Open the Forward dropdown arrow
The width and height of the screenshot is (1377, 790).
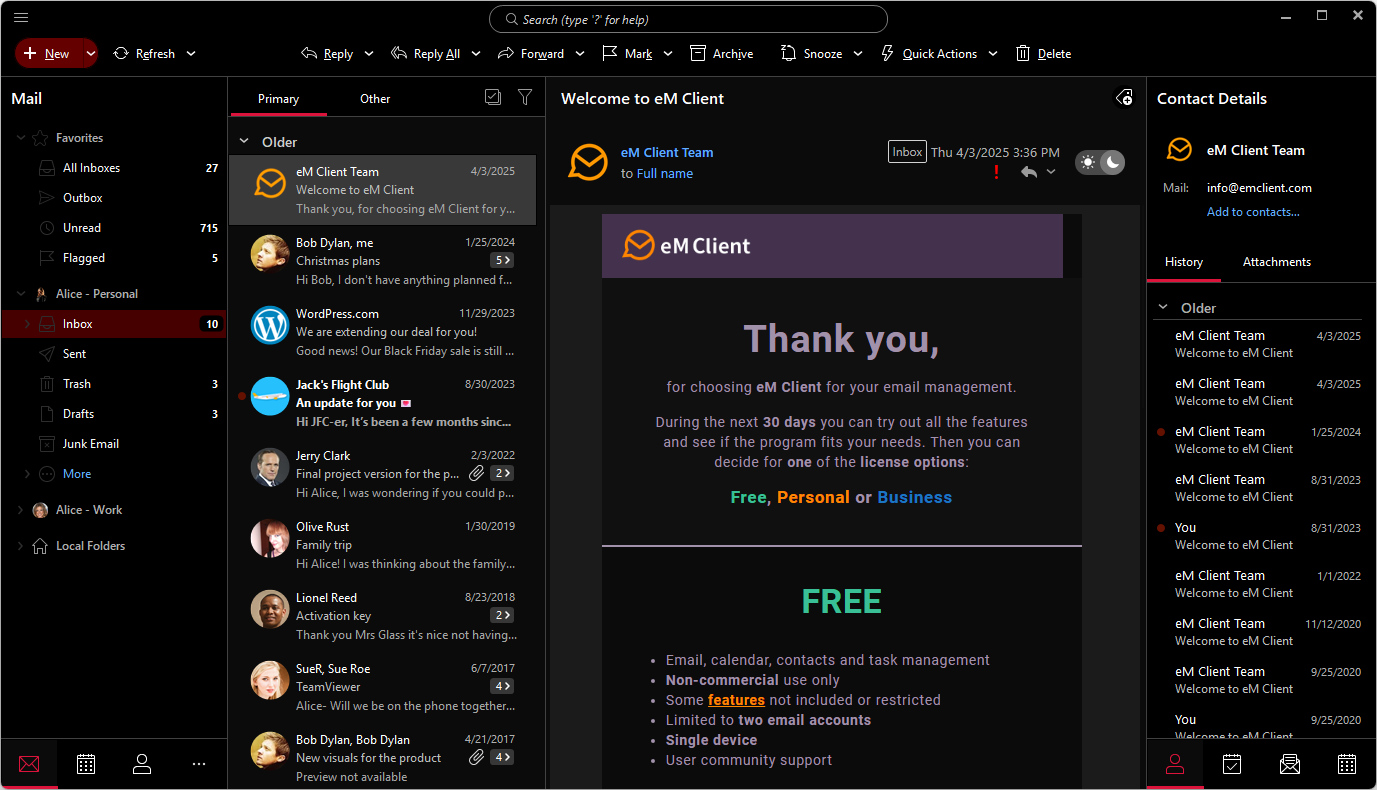click(580, 54)
